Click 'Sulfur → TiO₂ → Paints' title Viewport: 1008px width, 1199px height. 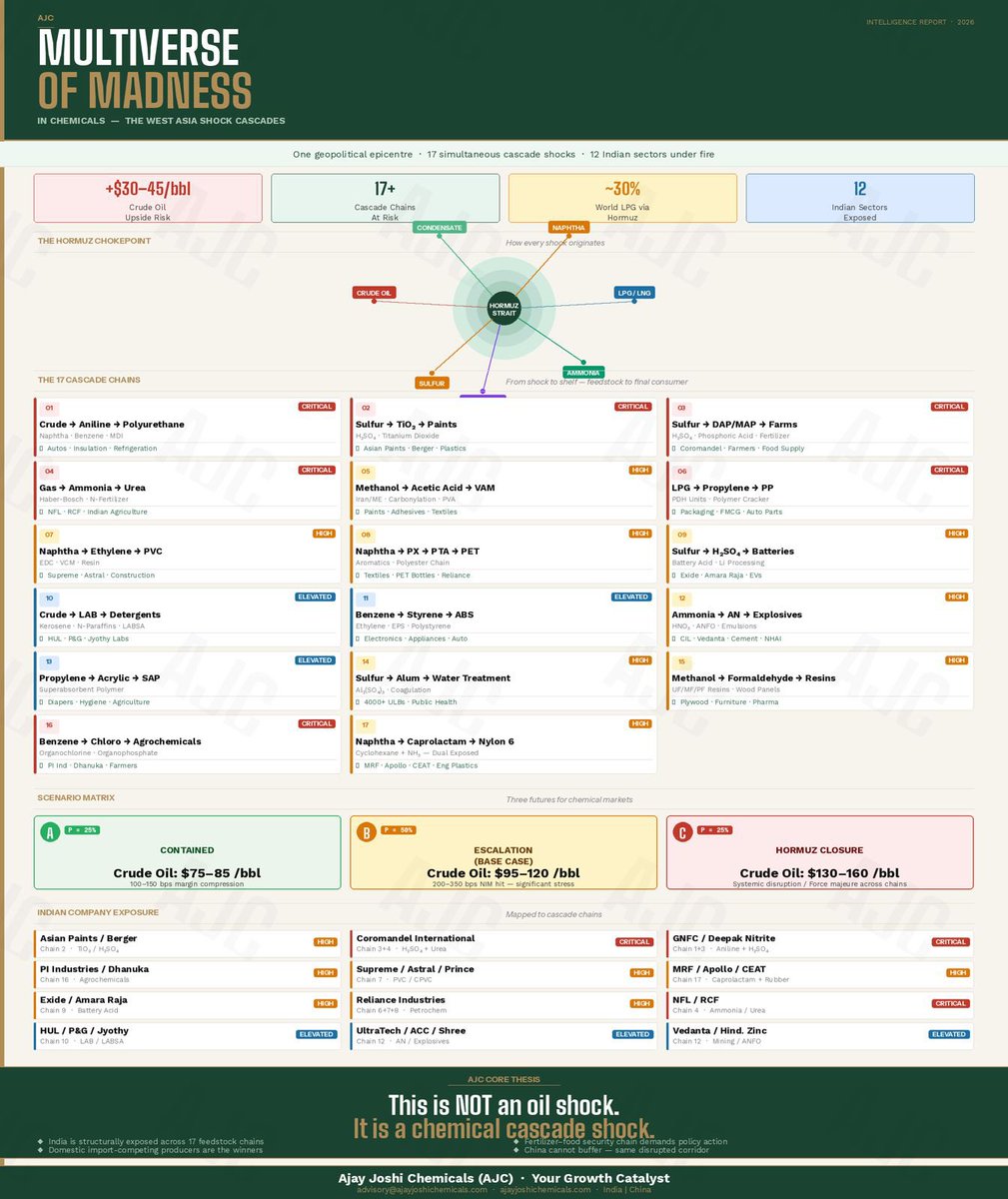(406, 425)
